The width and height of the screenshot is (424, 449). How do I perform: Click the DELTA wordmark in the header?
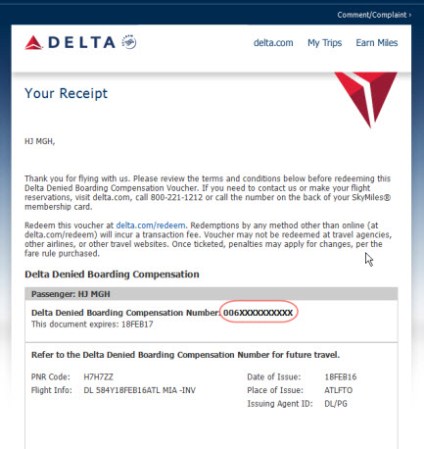(x=82, y=43)
